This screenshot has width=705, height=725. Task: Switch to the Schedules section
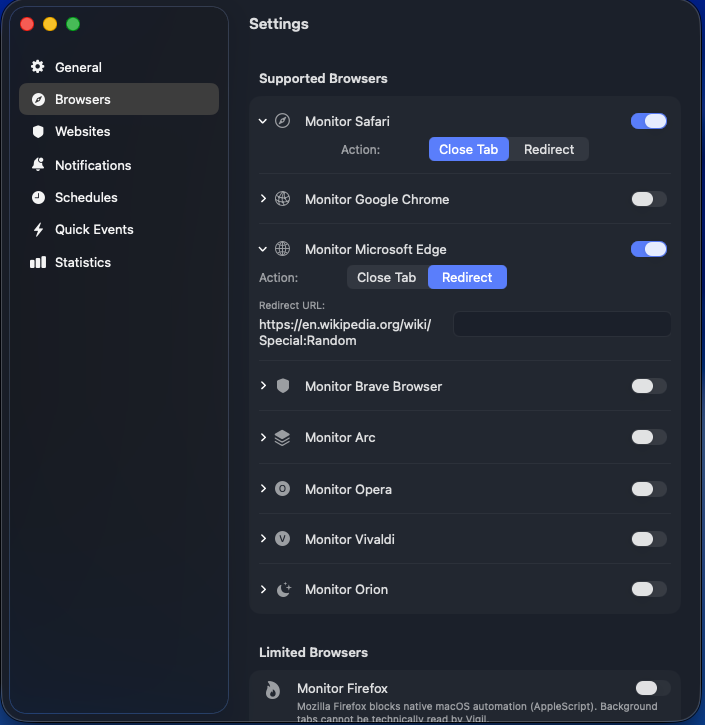click(119, 197)
